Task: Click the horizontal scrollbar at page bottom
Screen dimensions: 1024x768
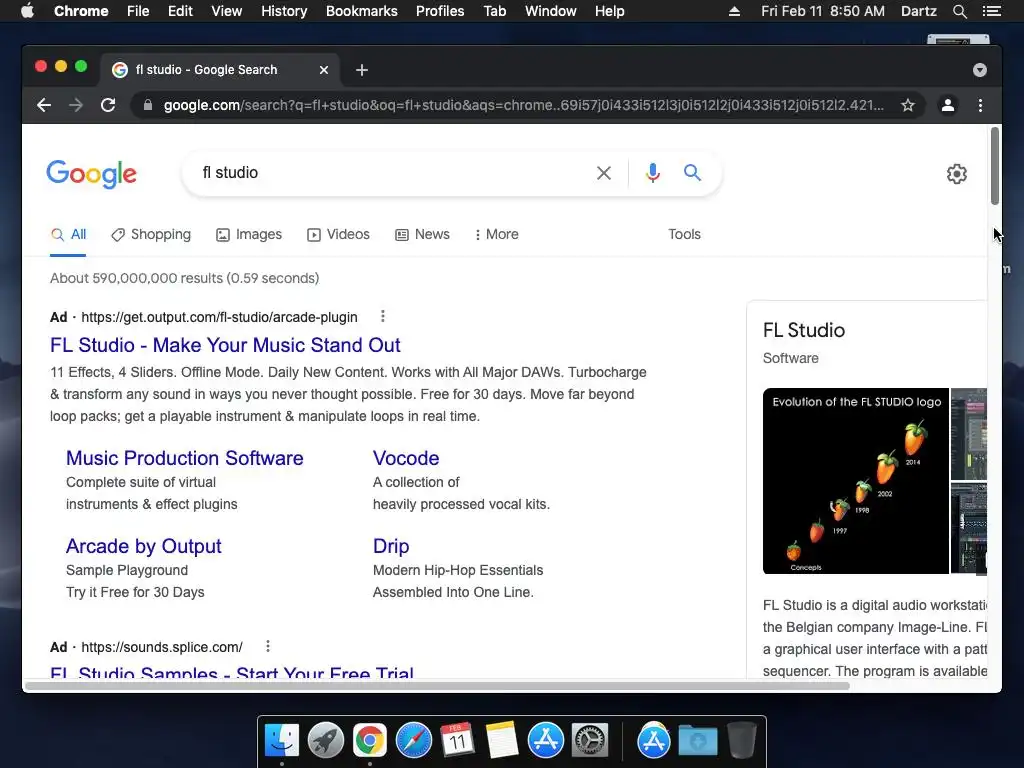Action: [438, 686]
